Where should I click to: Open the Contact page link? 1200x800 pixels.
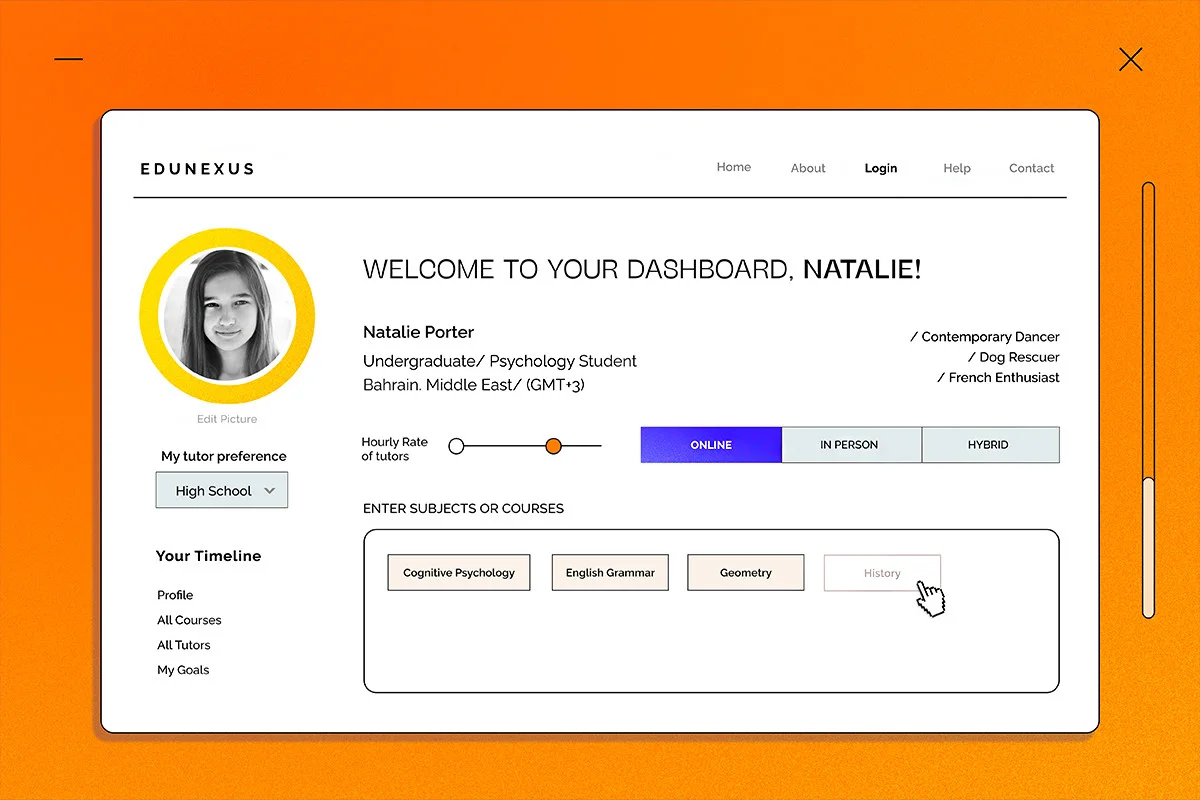point(1032,168)
